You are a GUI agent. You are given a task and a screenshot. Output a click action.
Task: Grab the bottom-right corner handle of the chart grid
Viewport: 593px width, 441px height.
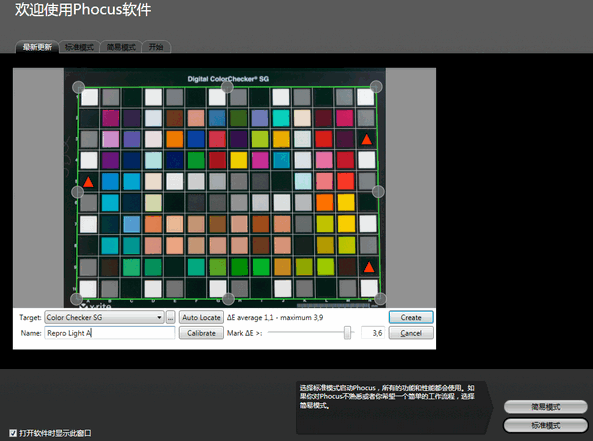380,299
